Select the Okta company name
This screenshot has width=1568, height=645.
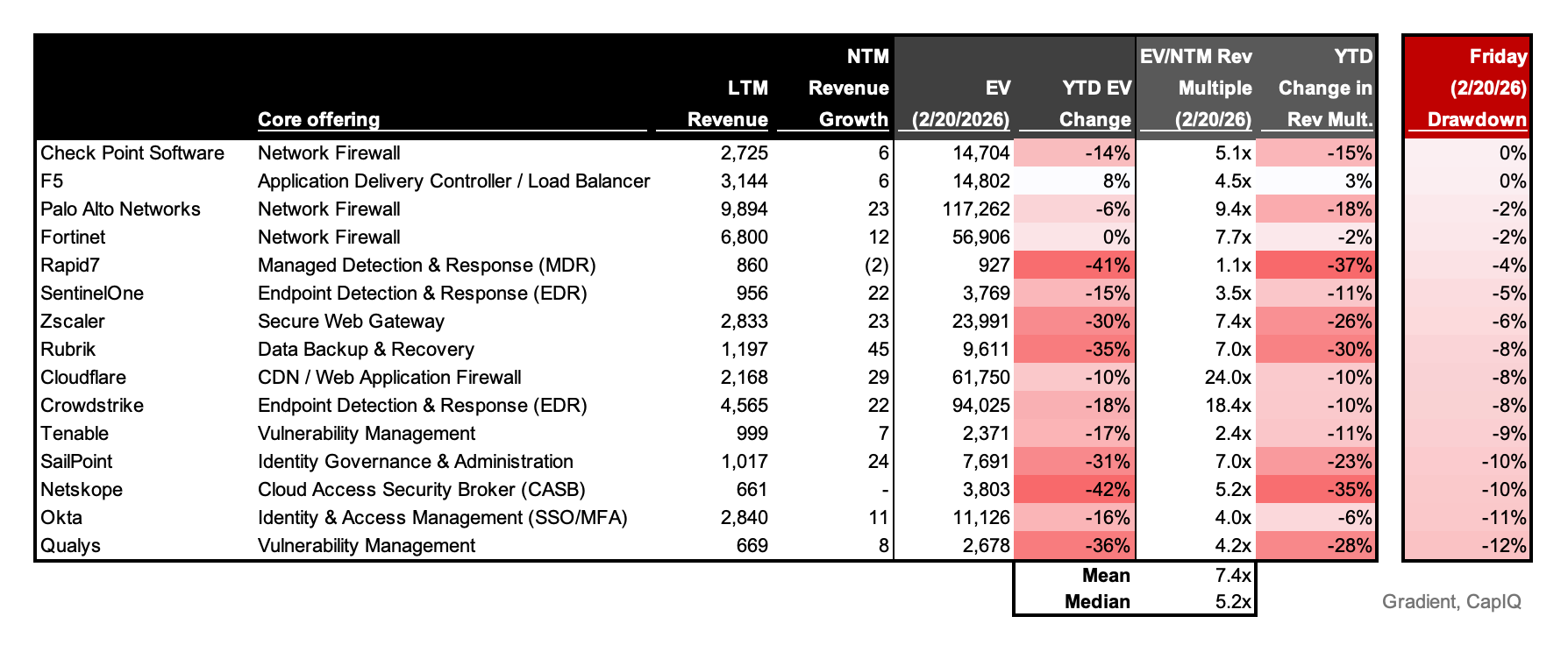[61, 517]
